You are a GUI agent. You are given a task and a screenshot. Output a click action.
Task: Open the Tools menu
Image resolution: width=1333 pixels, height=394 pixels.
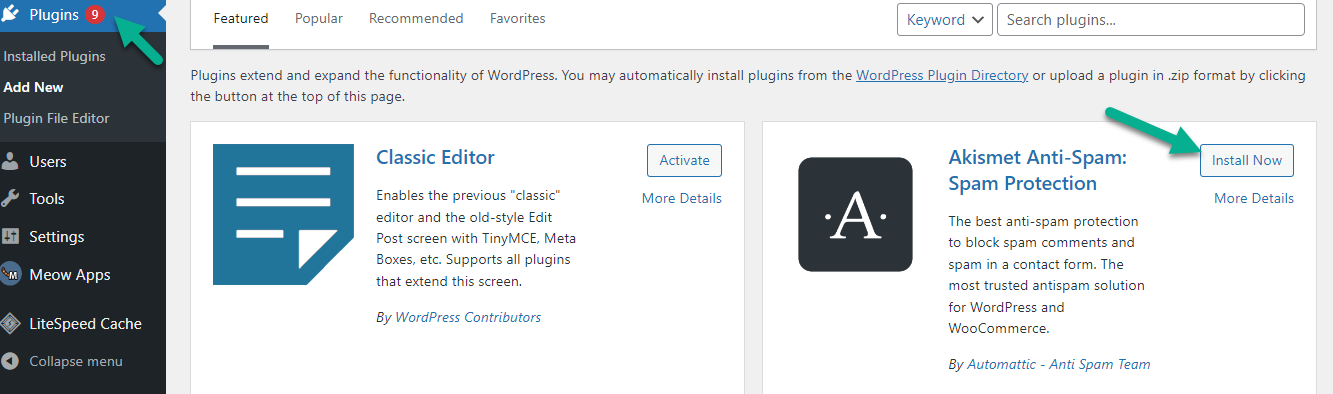coord(47,199)
